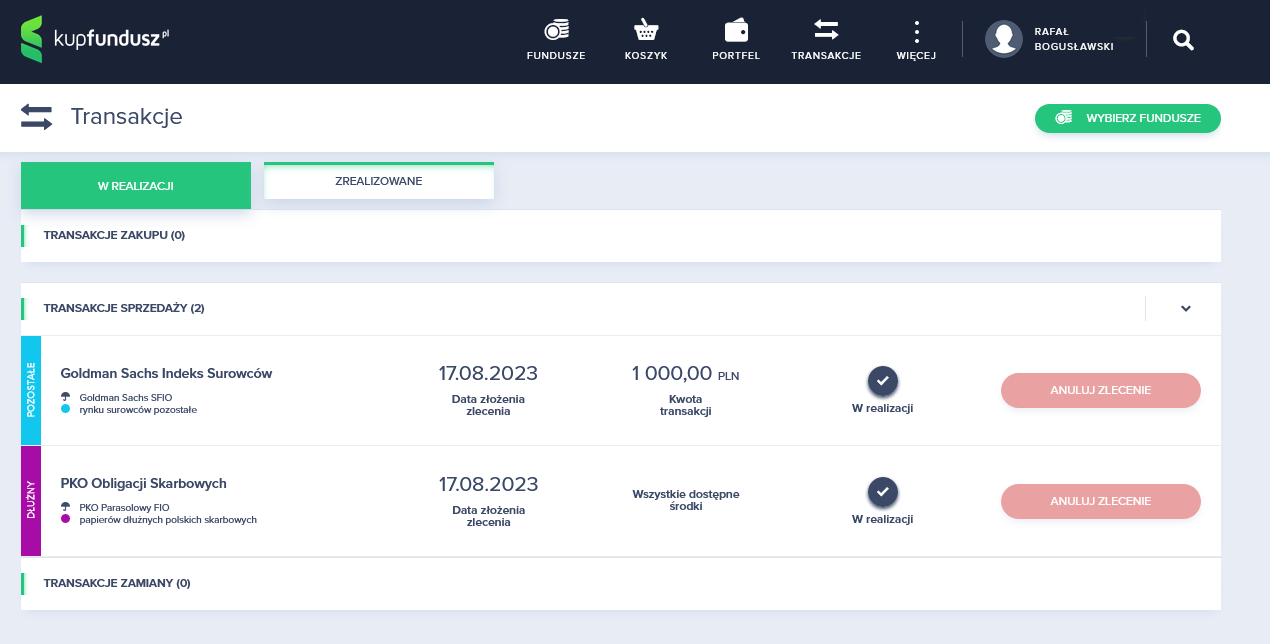Click the Kwota transakcji label
This screenshot has height=644, width=1270.
[x=686, y=405]
